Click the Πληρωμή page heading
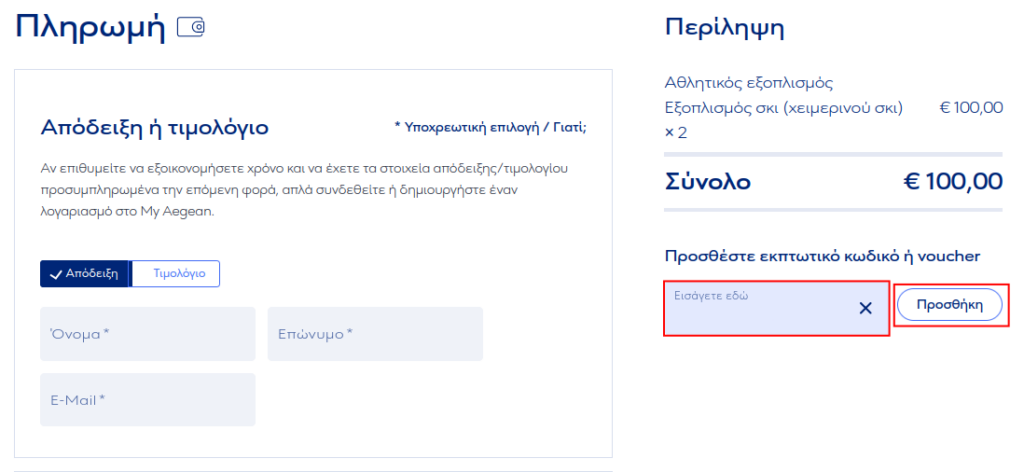1024x472 pixels. 90,28
